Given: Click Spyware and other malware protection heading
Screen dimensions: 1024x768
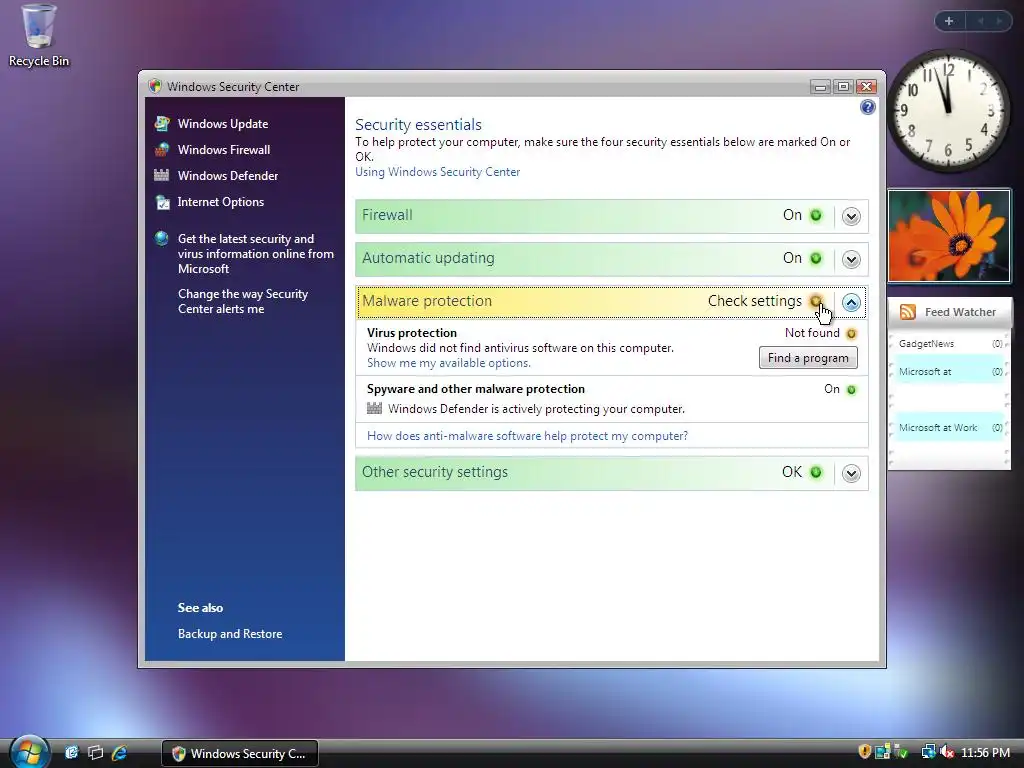Looking at the screenshot, I should (476, 389).
